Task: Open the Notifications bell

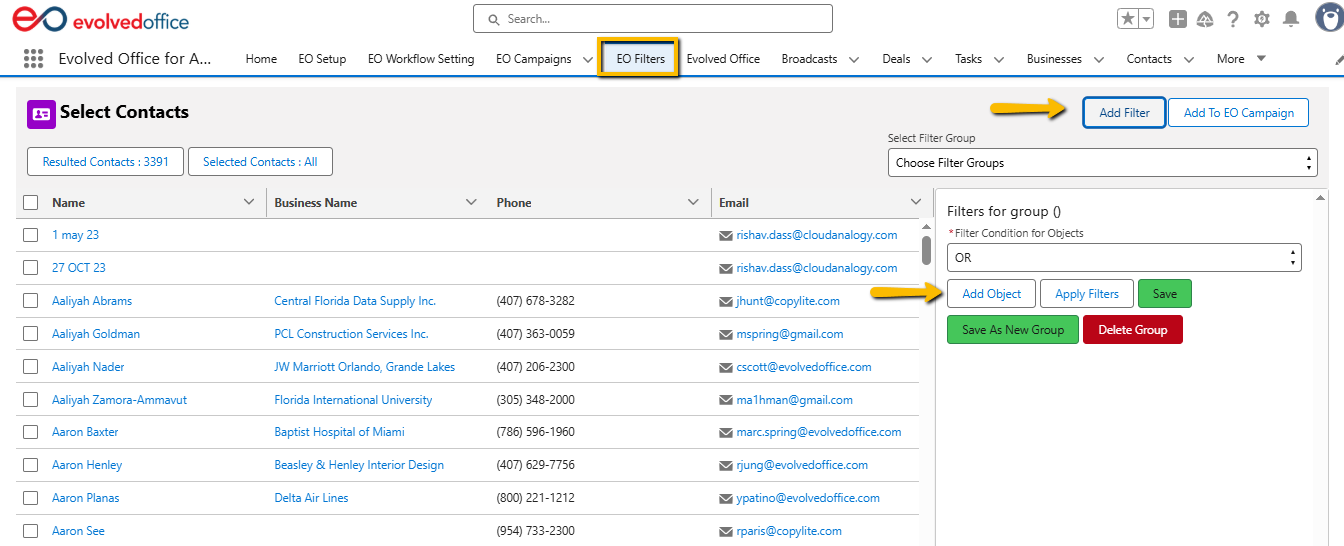Action: click(1291, 19)
